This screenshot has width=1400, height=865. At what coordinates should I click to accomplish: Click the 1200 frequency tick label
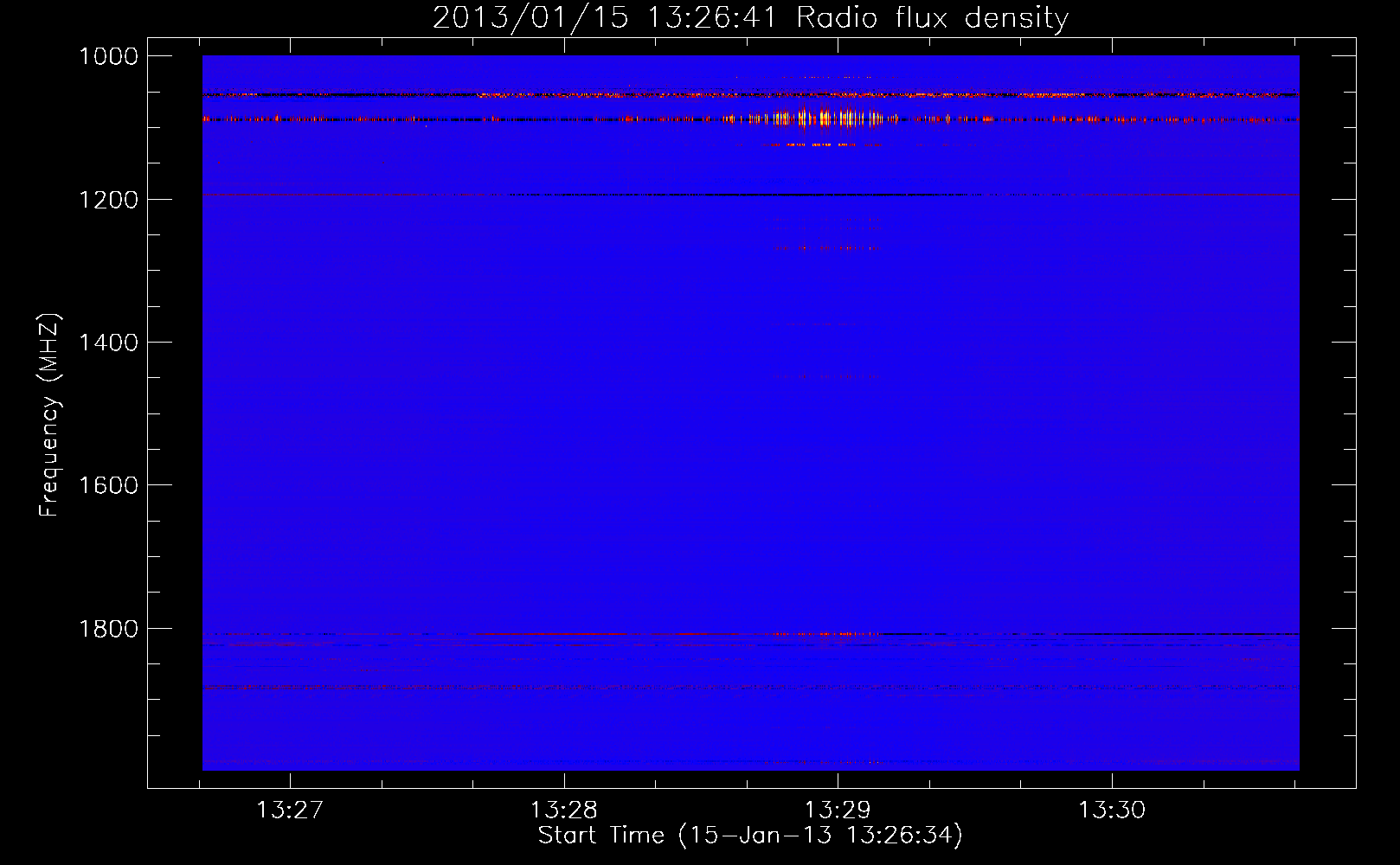click(108, 200)
